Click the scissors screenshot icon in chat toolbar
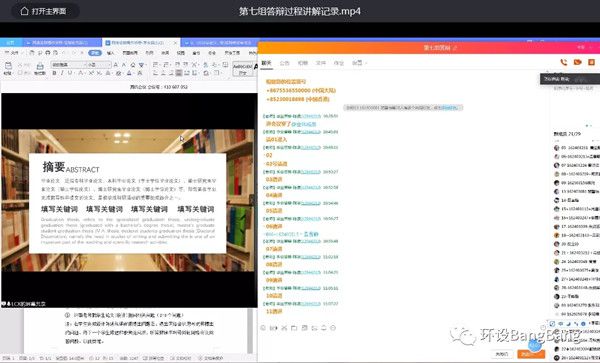The height and width of the screenshot is (363, 600). click(284, 328)
